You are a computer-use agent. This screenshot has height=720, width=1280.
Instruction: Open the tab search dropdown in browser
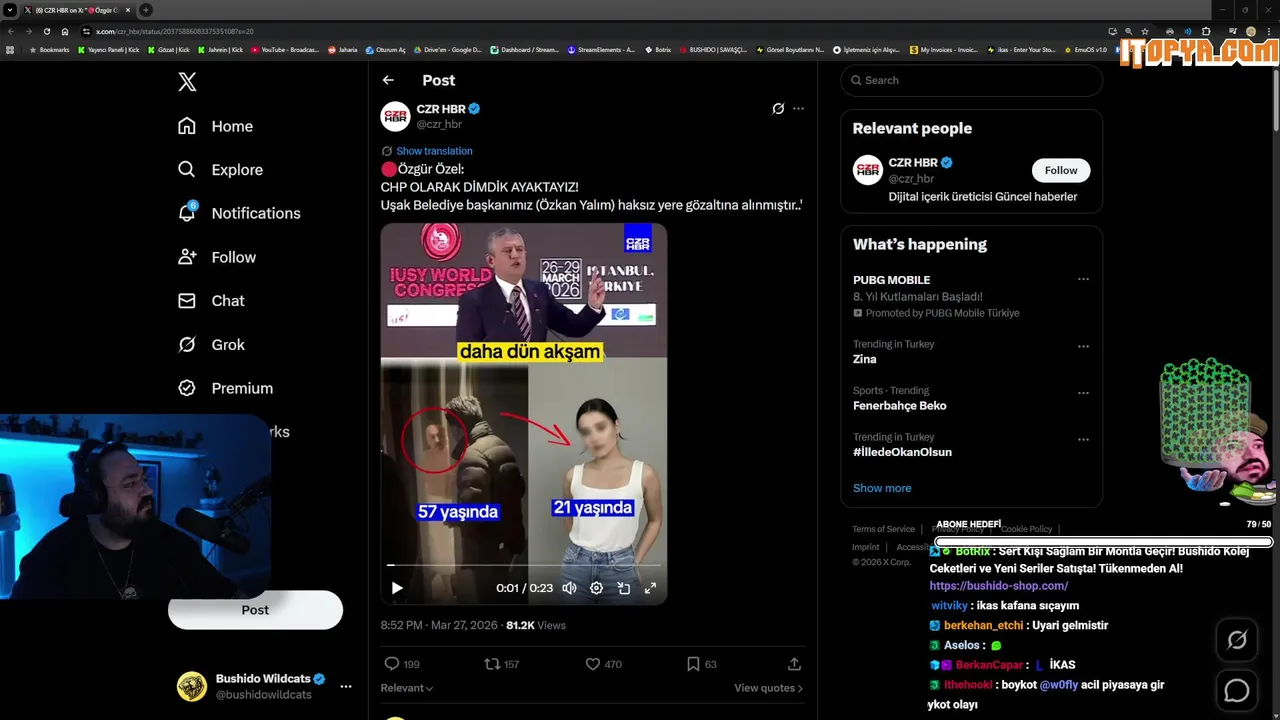tap(9, 10)
